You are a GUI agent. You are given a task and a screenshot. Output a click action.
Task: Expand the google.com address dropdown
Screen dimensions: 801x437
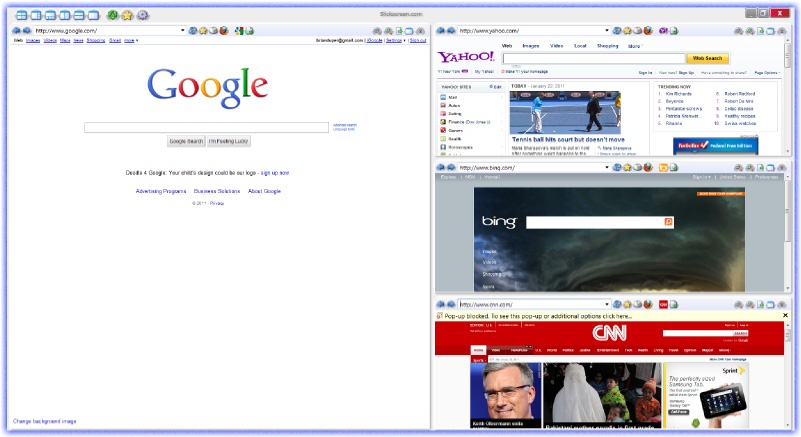[182, 31]
